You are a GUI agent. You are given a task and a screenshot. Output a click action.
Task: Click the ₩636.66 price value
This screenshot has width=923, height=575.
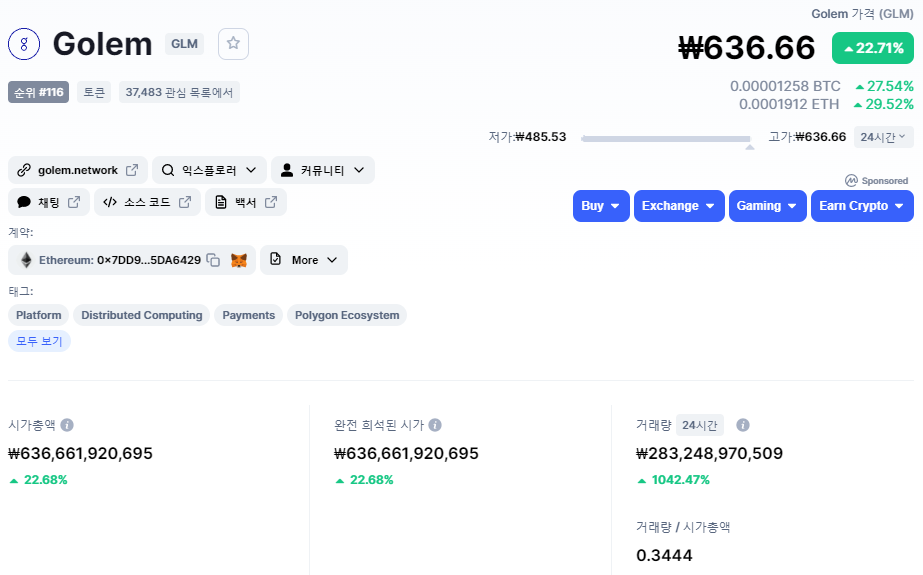pos(746,48)
